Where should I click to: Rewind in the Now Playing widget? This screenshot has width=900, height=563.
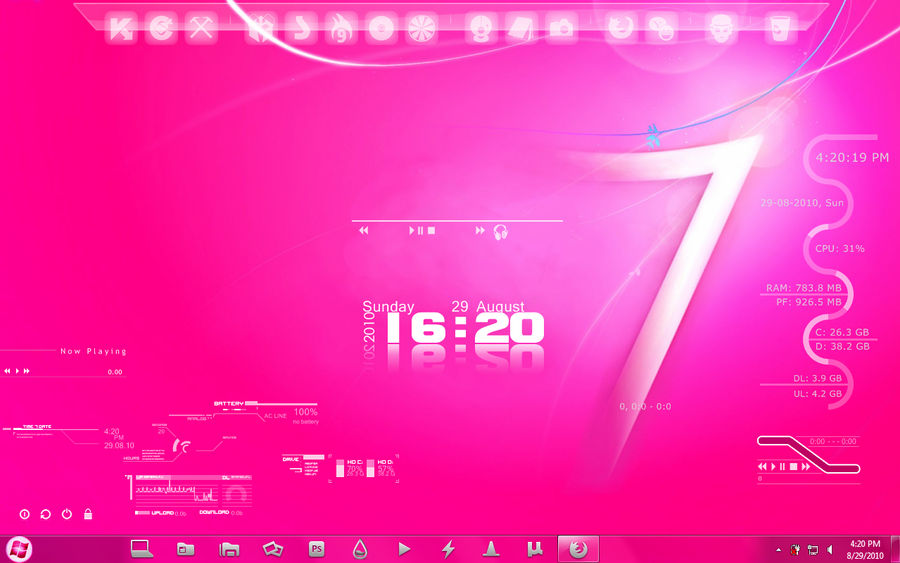pos(7,371)
